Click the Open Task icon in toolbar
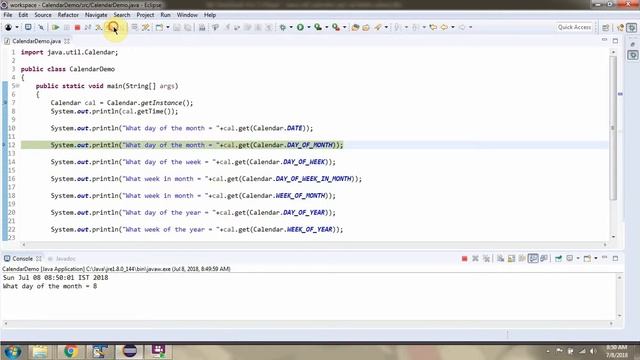640x360 pixels. [x=366, y=27]
